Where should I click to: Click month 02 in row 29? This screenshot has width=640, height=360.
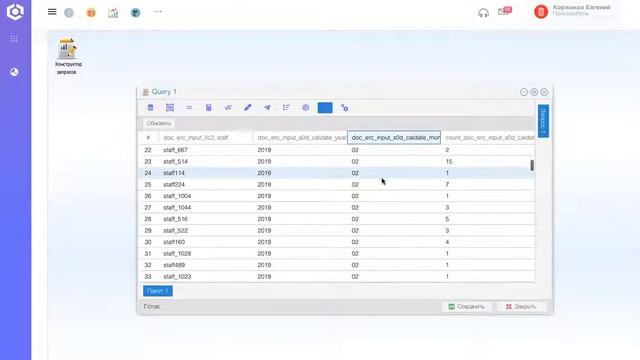click(x=355, y=231)
